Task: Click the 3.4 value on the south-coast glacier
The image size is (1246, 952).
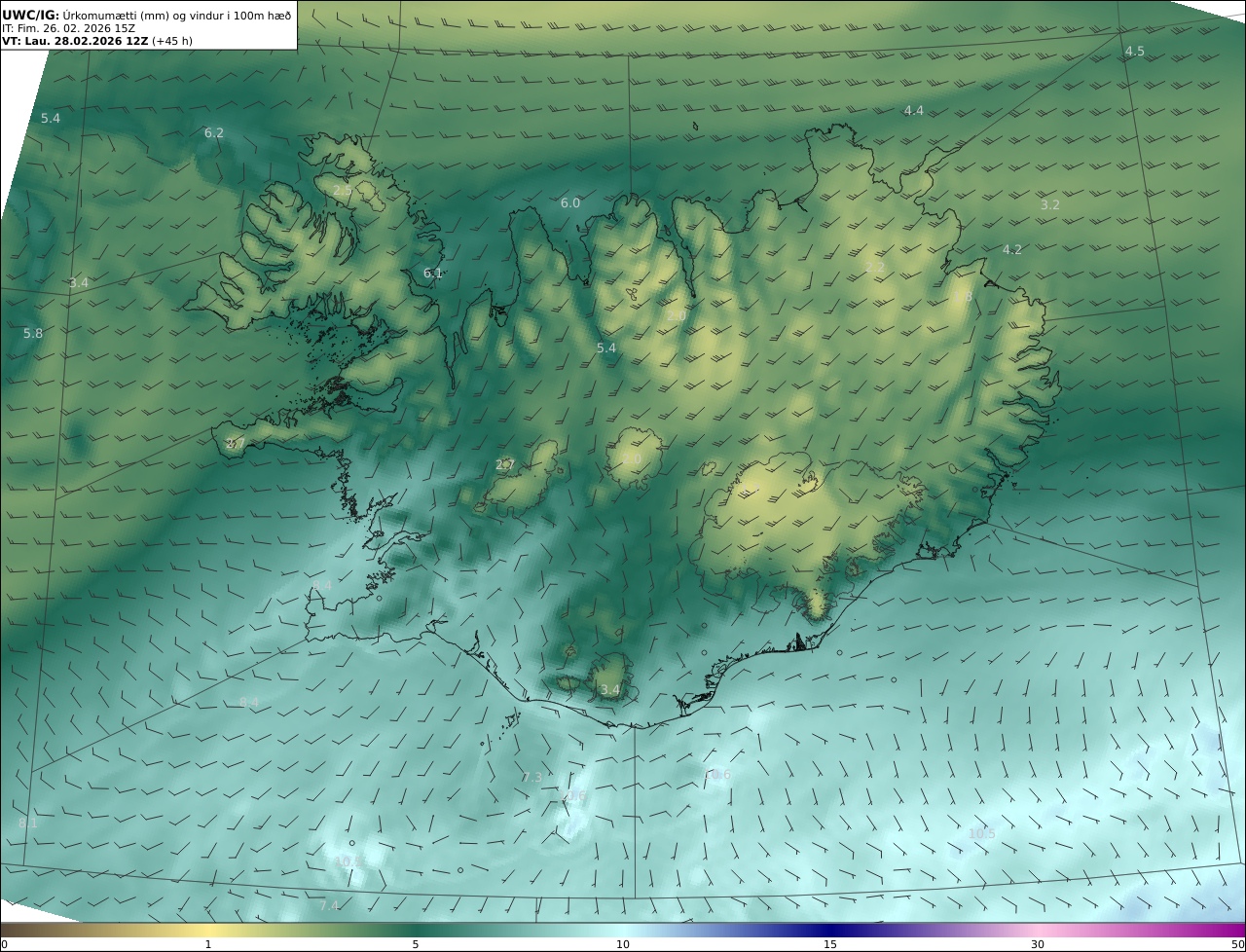Action: (x=609, y=689)
